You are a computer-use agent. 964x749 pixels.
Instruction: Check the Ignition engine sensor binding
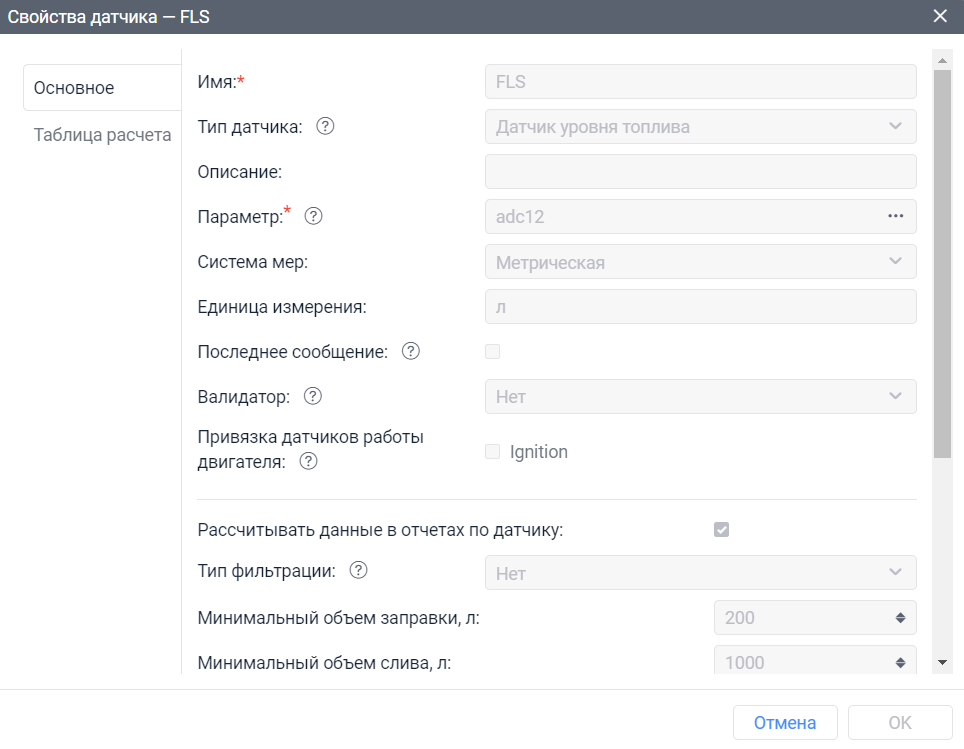pyautogui.click(x=492, y=451)
